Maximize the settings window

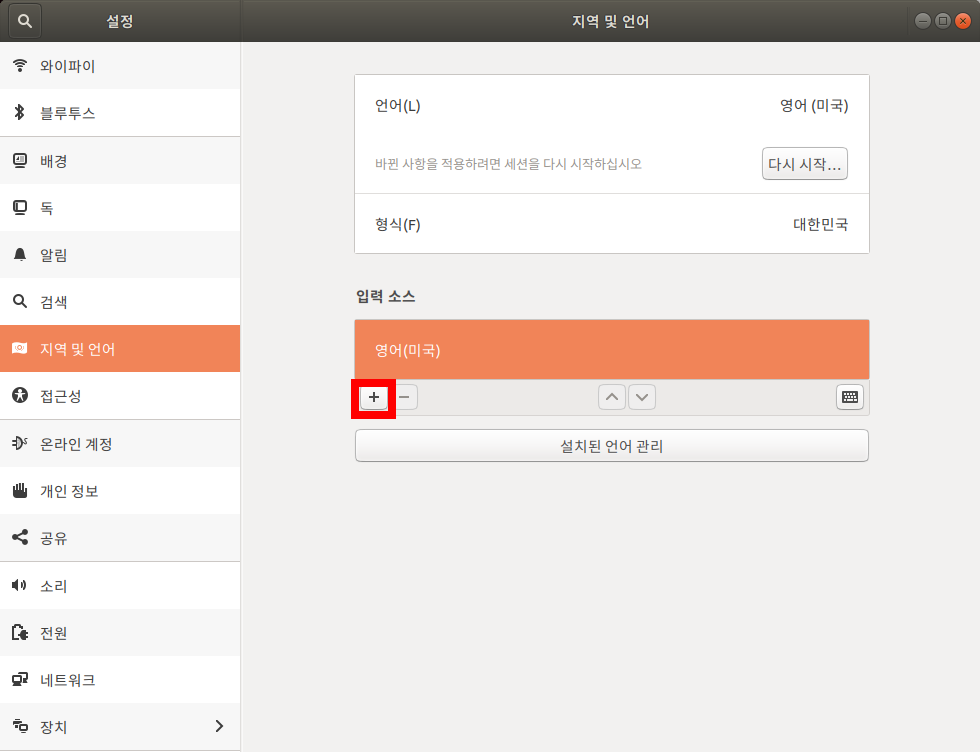[942, 21]
